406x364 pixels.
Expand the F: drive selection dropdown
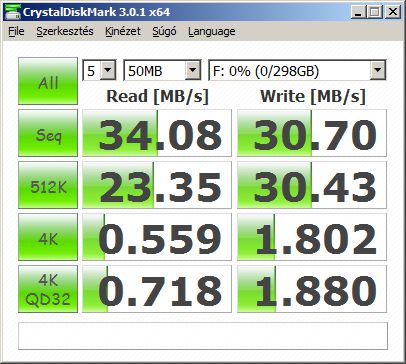[378, 70]
